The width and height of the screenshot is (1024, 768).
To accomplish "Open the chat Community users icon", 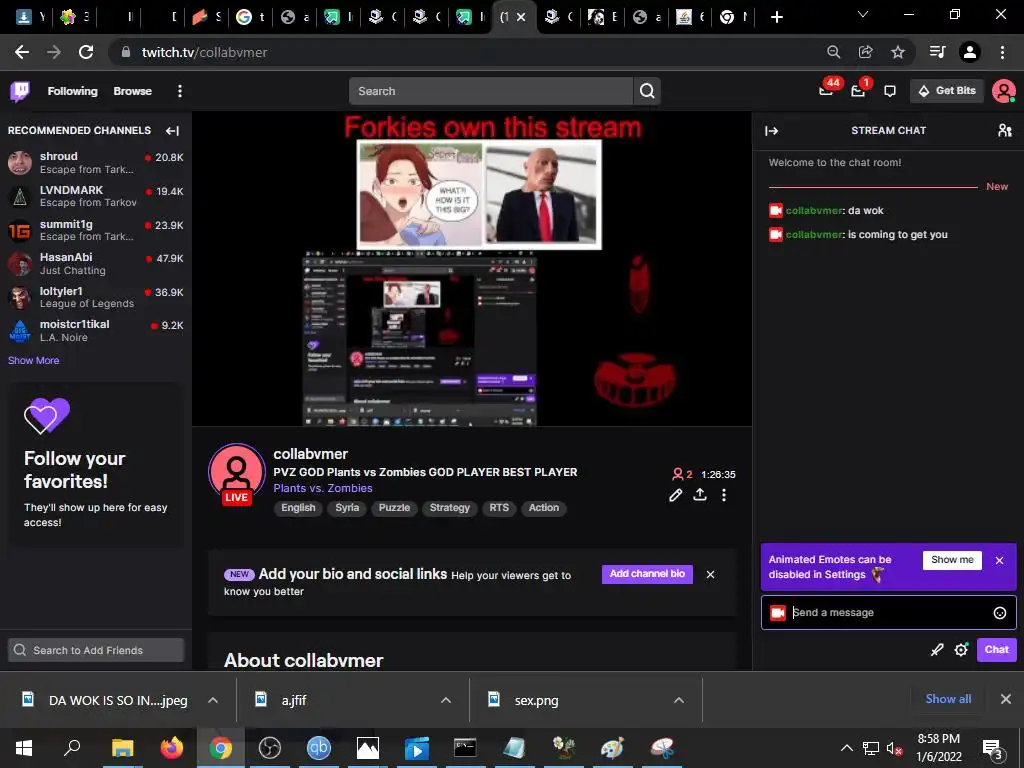I will [x=1004, y=131].
